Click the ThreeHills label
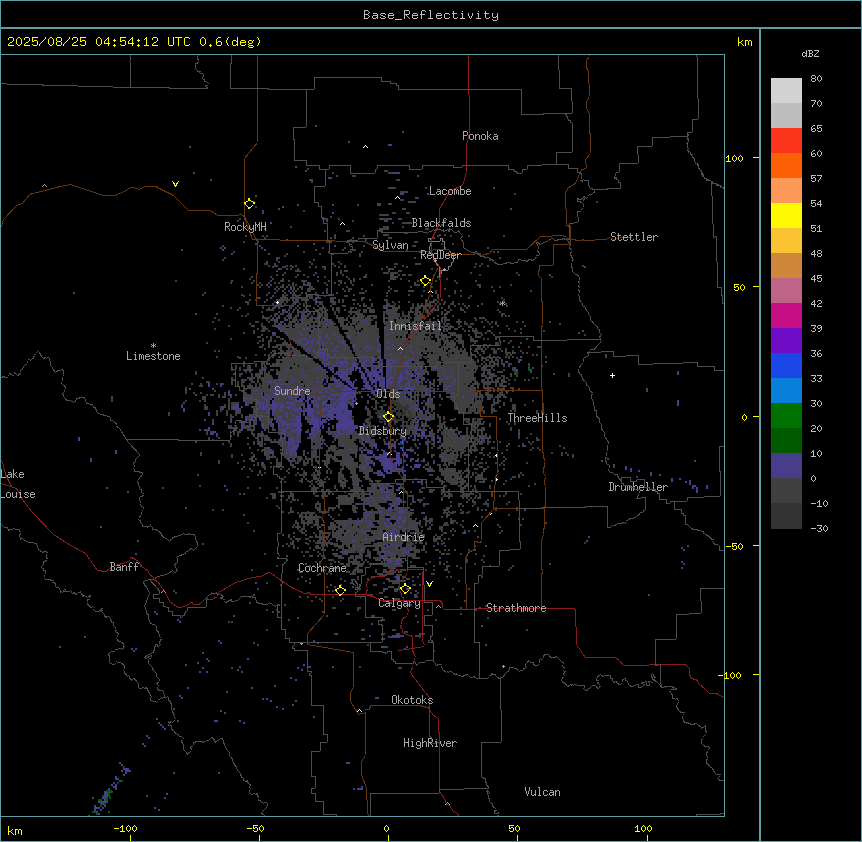Screen dimensions: 862x842 [537, 418]
